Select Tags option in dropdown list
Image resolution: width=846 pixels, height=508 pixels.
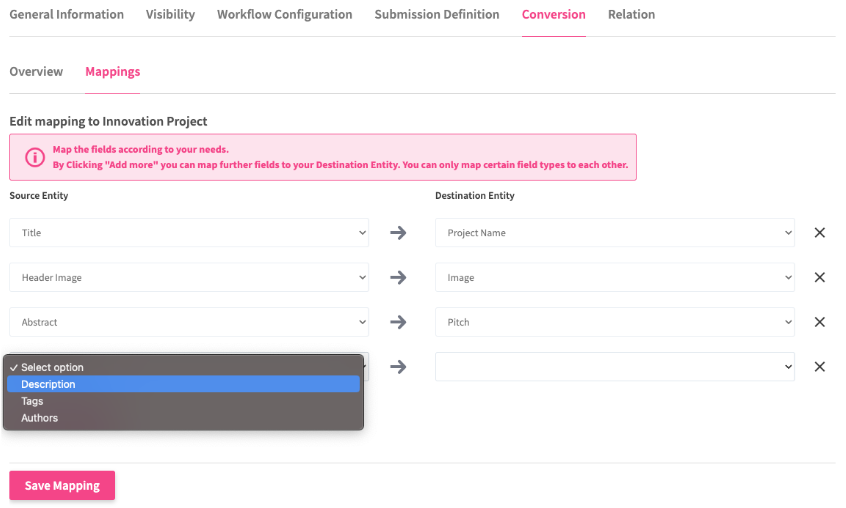coord(32,401)
